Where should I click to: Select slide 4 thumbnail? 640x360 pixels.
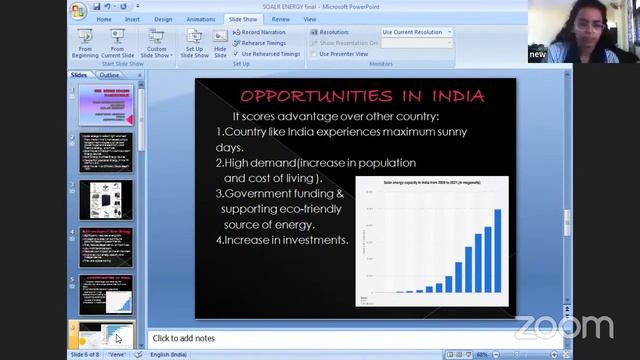coord(106,247)
